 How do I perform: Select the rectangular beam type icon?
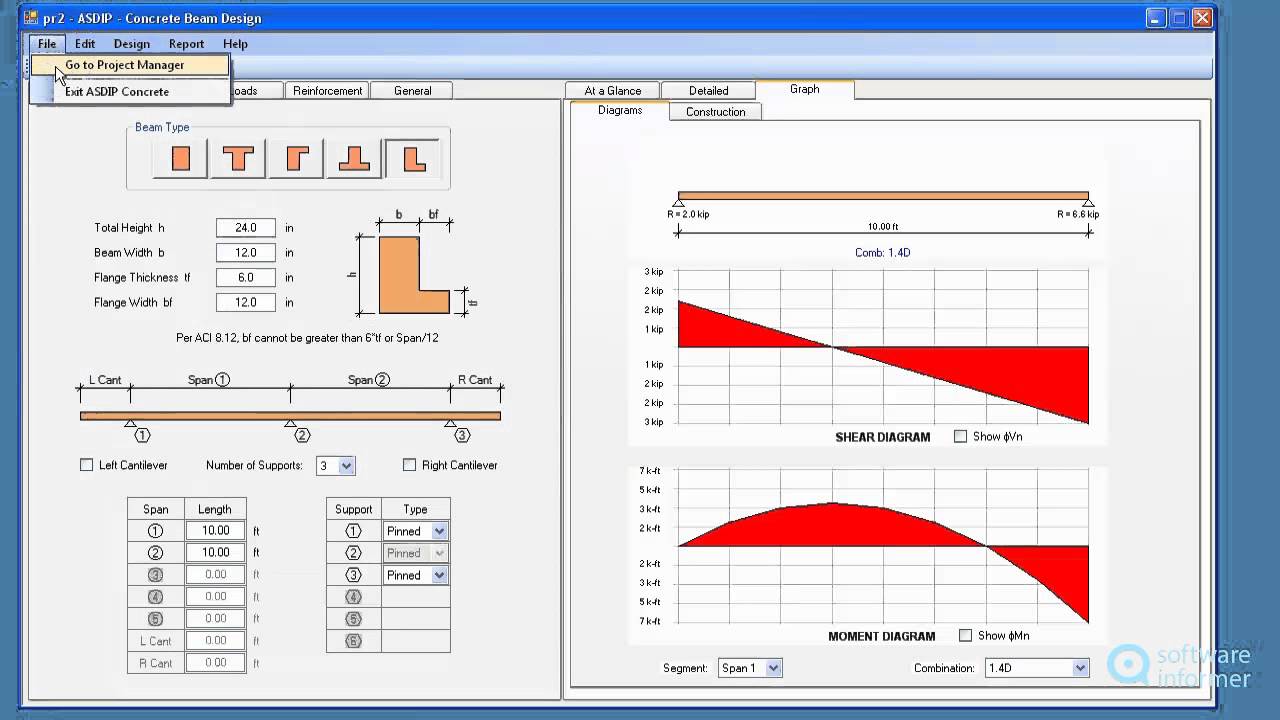181,158
